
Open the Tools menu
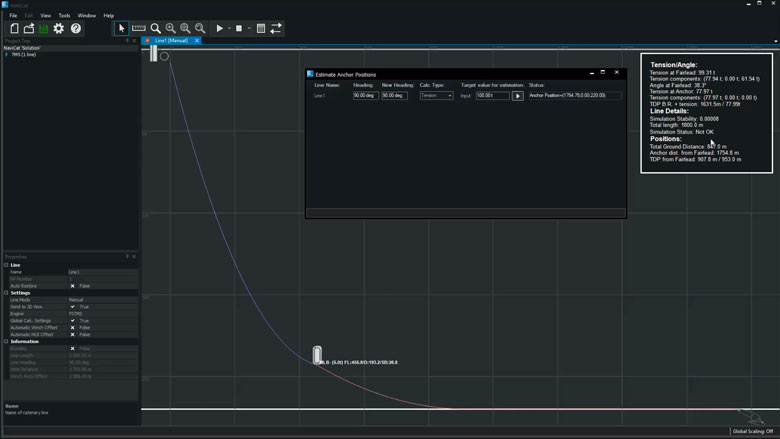click(64, 16)
